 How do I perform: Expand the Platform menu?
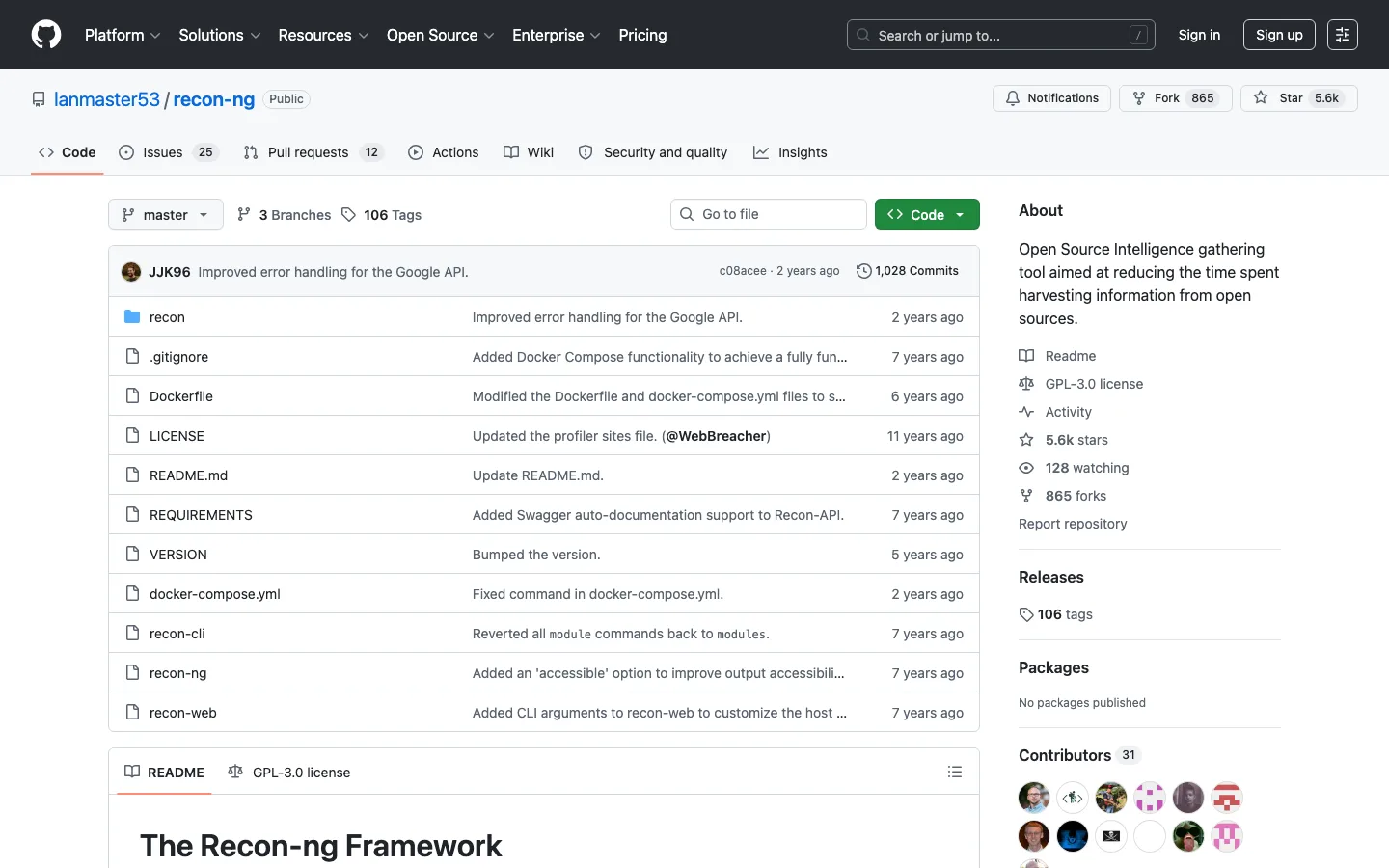pos(123,35)
